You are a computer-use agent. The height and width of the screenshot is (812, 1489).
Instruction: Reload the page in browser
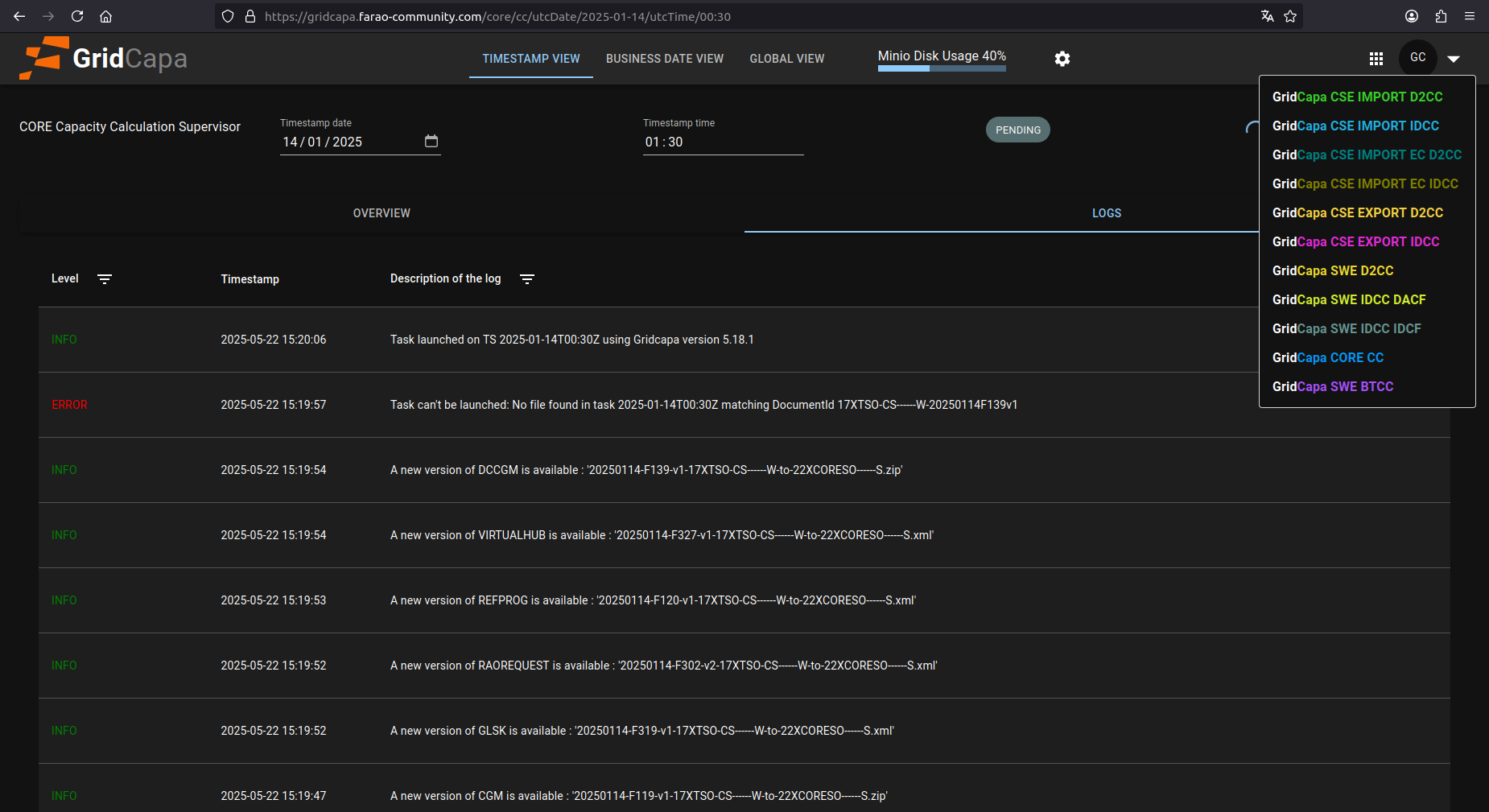point(77,16)
